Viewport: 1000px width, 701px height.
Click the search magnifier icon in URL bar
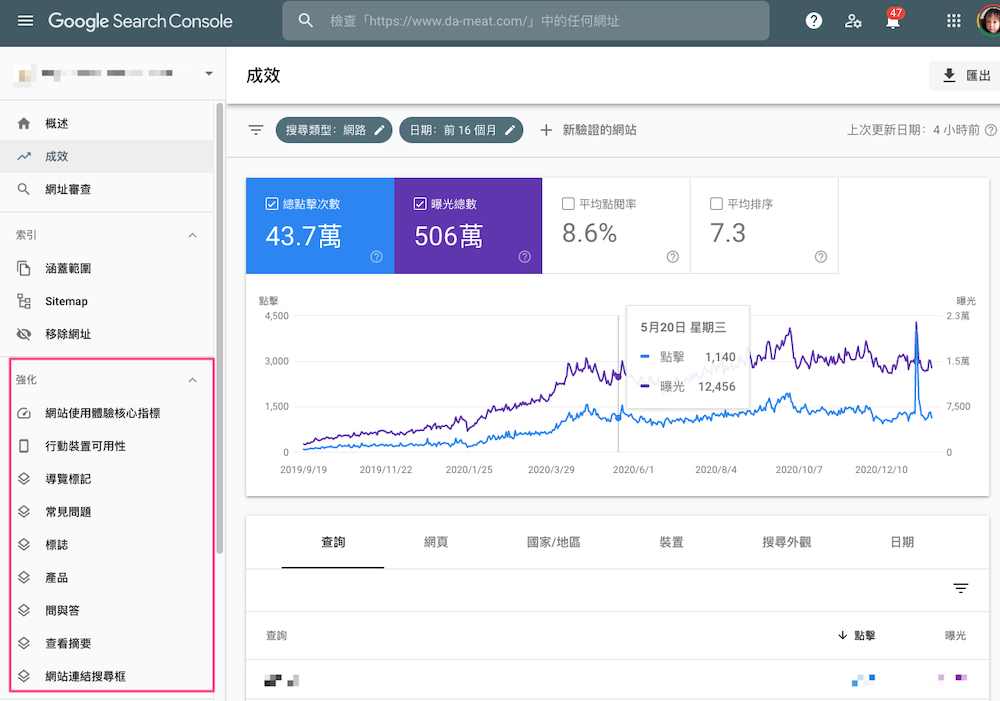click(305, 21)
